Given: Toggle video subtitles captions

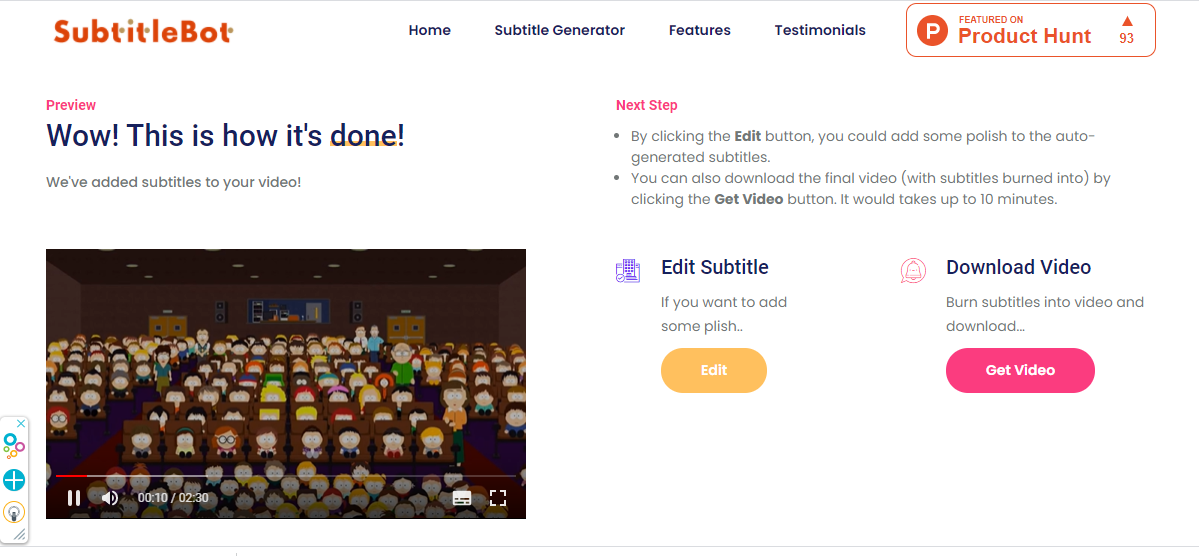Looking at the screenshot, I should click(462, 498).
